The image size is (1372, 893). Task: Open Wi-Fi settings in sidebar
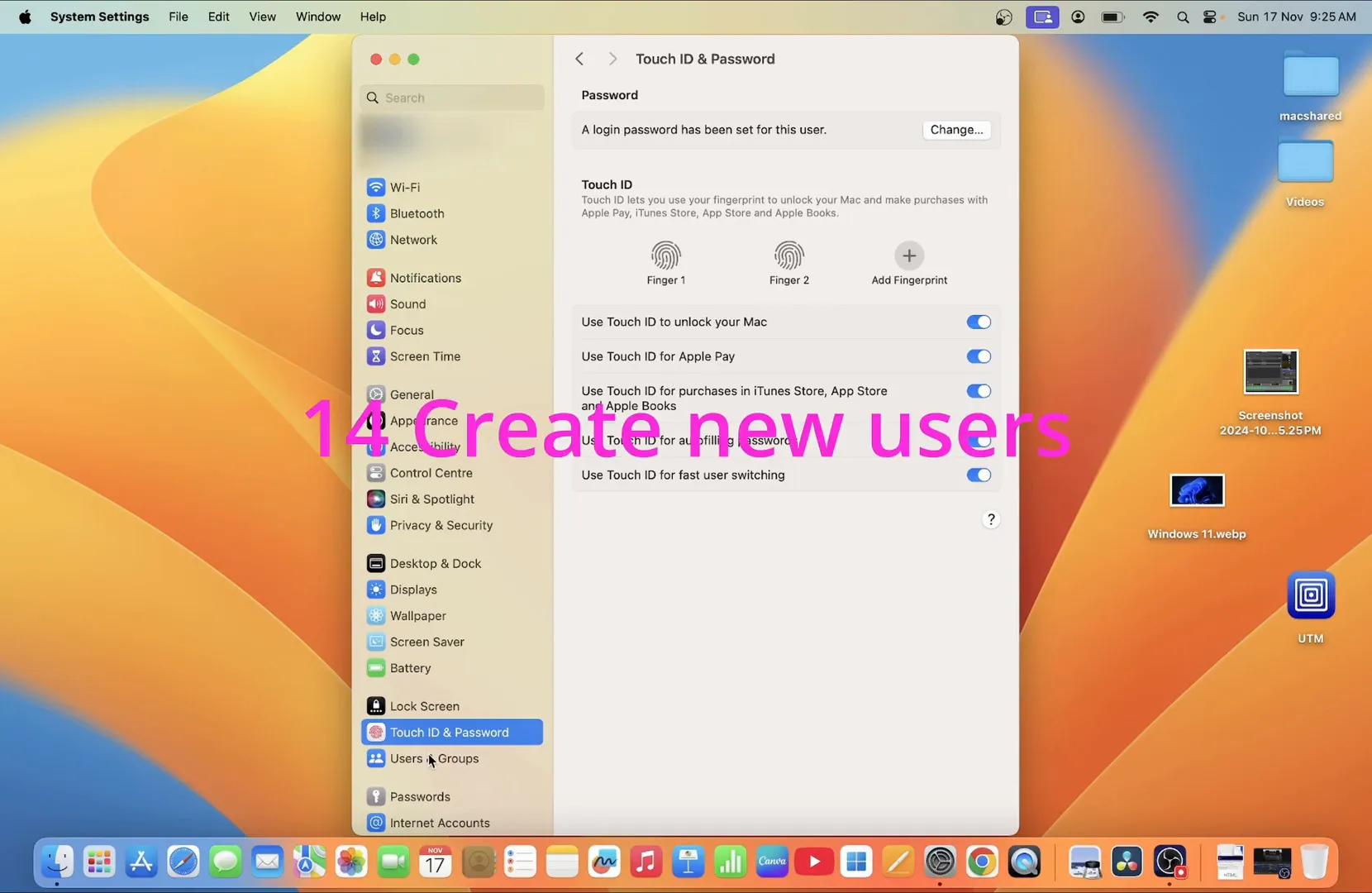click(x=451, y=188)
